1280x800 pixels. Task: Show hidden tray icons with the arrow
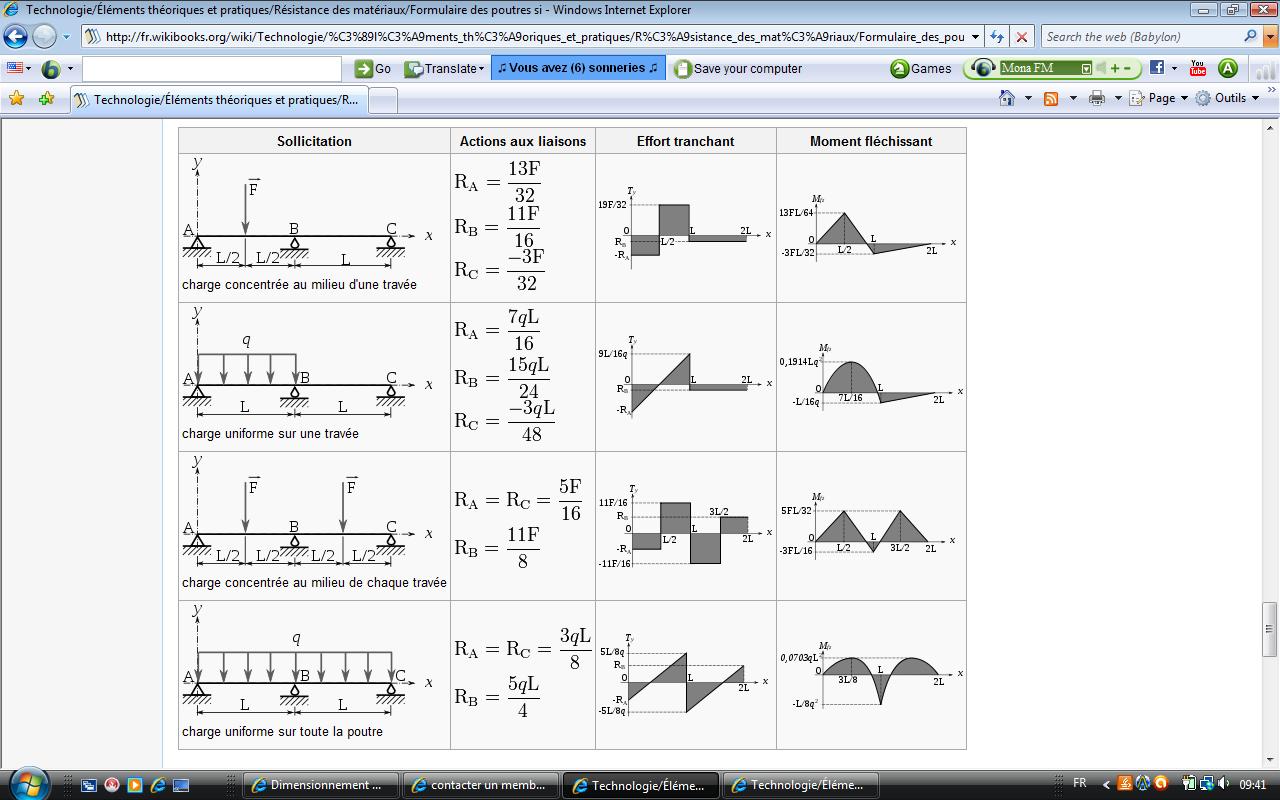1106,785
